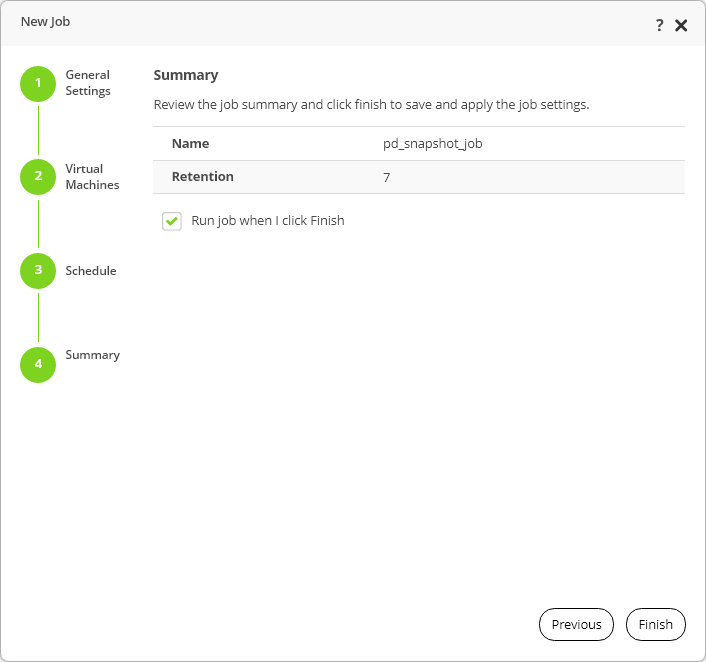Click the New Job title bar text
Image resolution: width=706 pixels, height=662 pixels.
(46, 21)
